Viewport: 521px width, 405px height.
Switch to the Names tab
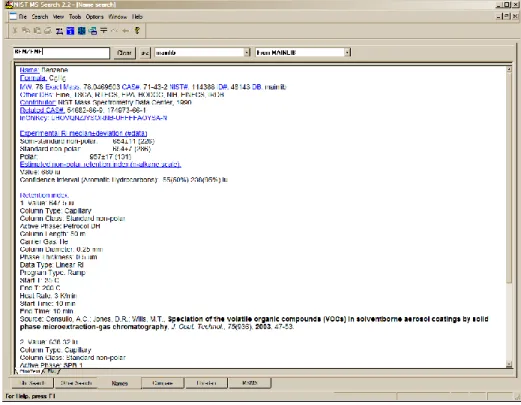click(x=120, y=383)
